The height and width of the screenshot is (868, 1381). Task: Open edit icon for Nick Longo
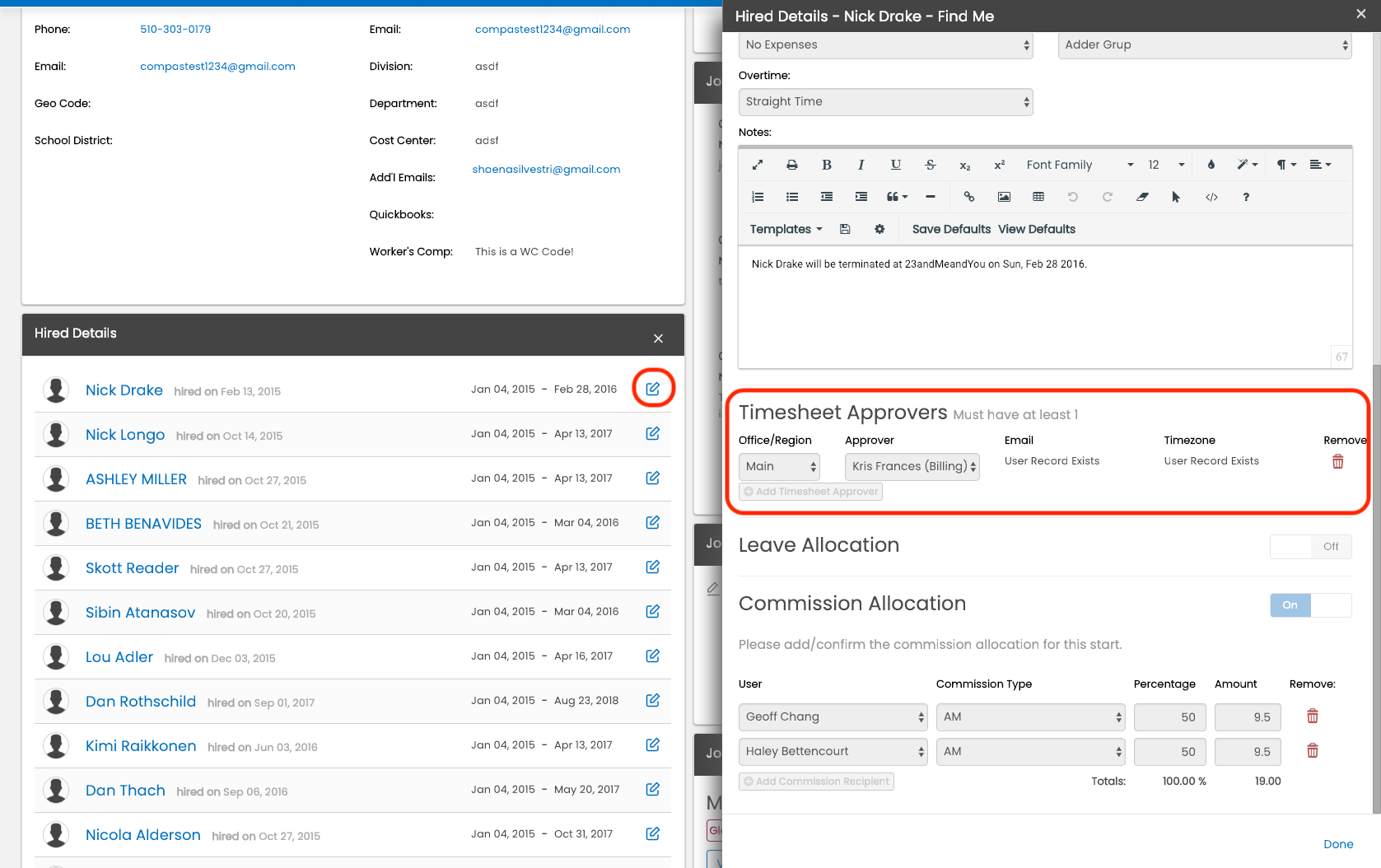652,434
